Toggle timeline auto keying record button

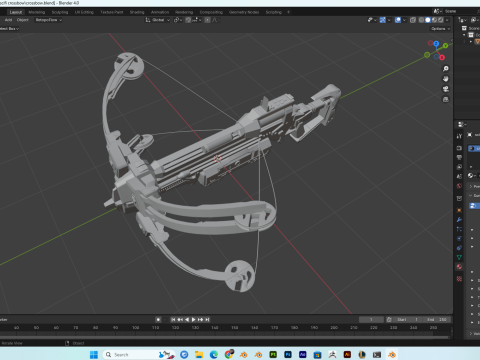pyautogui.click(x=158, y=319)
